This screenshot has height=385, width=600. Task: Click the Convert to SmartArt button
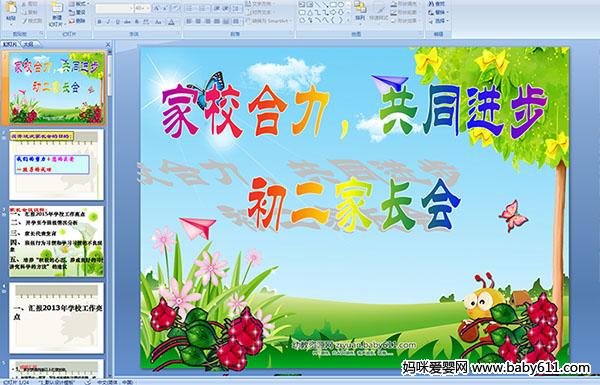270,21
